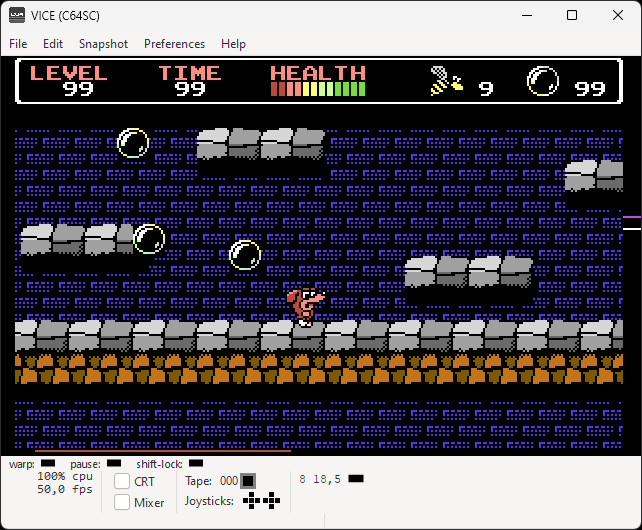Close the VICE emulator window
This screenshot has width=642, height=530.
[x=618, y=16]
